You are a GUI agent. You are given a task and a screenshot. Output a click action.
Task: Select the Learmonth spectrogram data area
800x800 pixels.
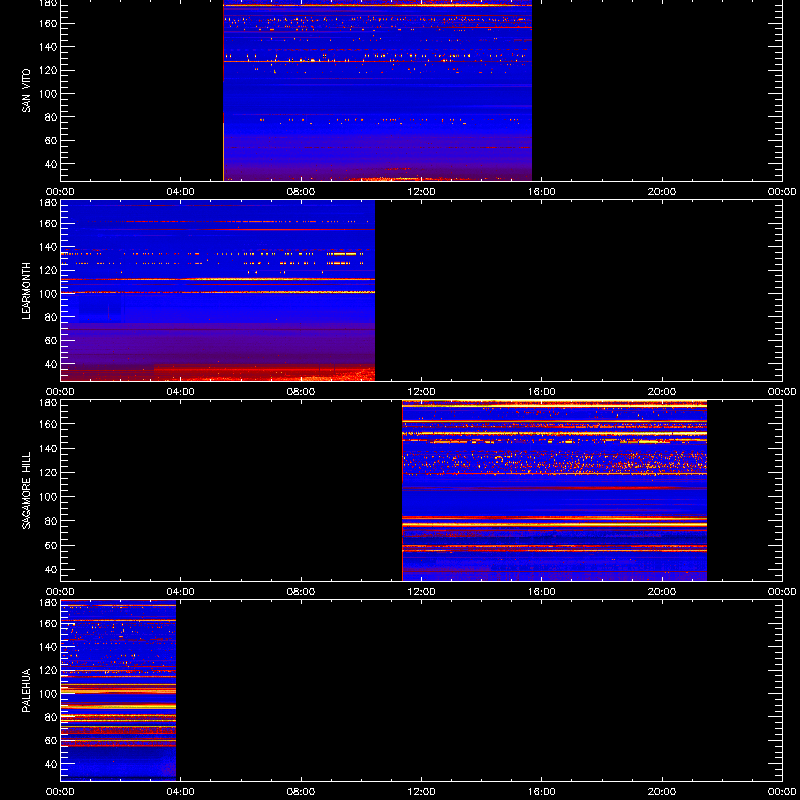[x=218, y=290]
